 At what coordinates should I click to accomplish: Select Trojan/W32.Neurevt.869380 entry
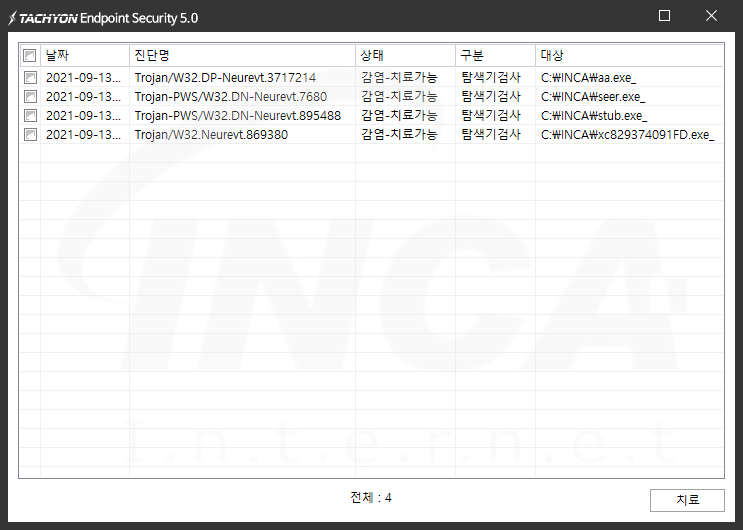(211, 135)
